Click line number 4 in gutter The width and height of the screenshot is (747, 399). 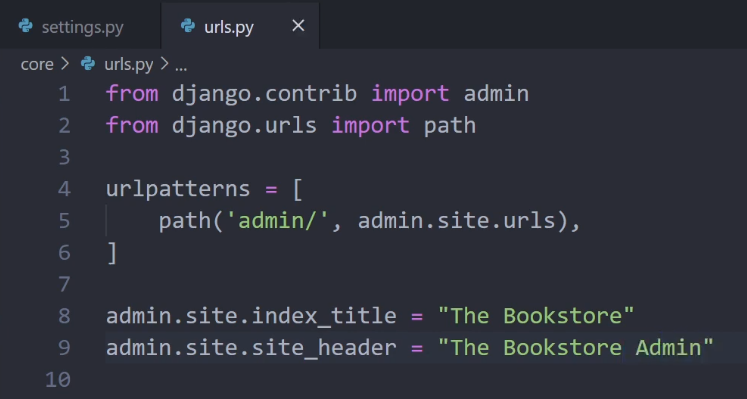click(64, 189)
